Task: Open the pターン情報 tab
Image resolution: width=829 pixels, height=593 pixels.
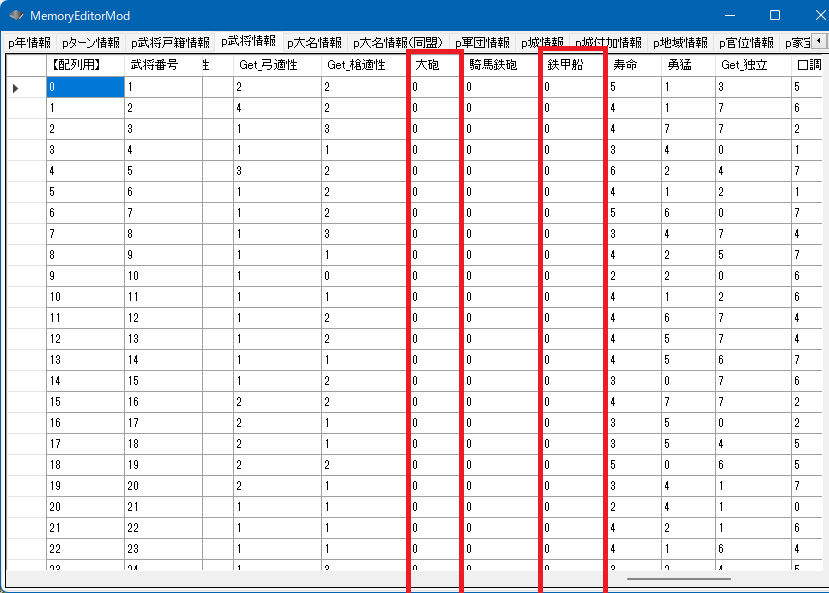Action: point(90,43)
